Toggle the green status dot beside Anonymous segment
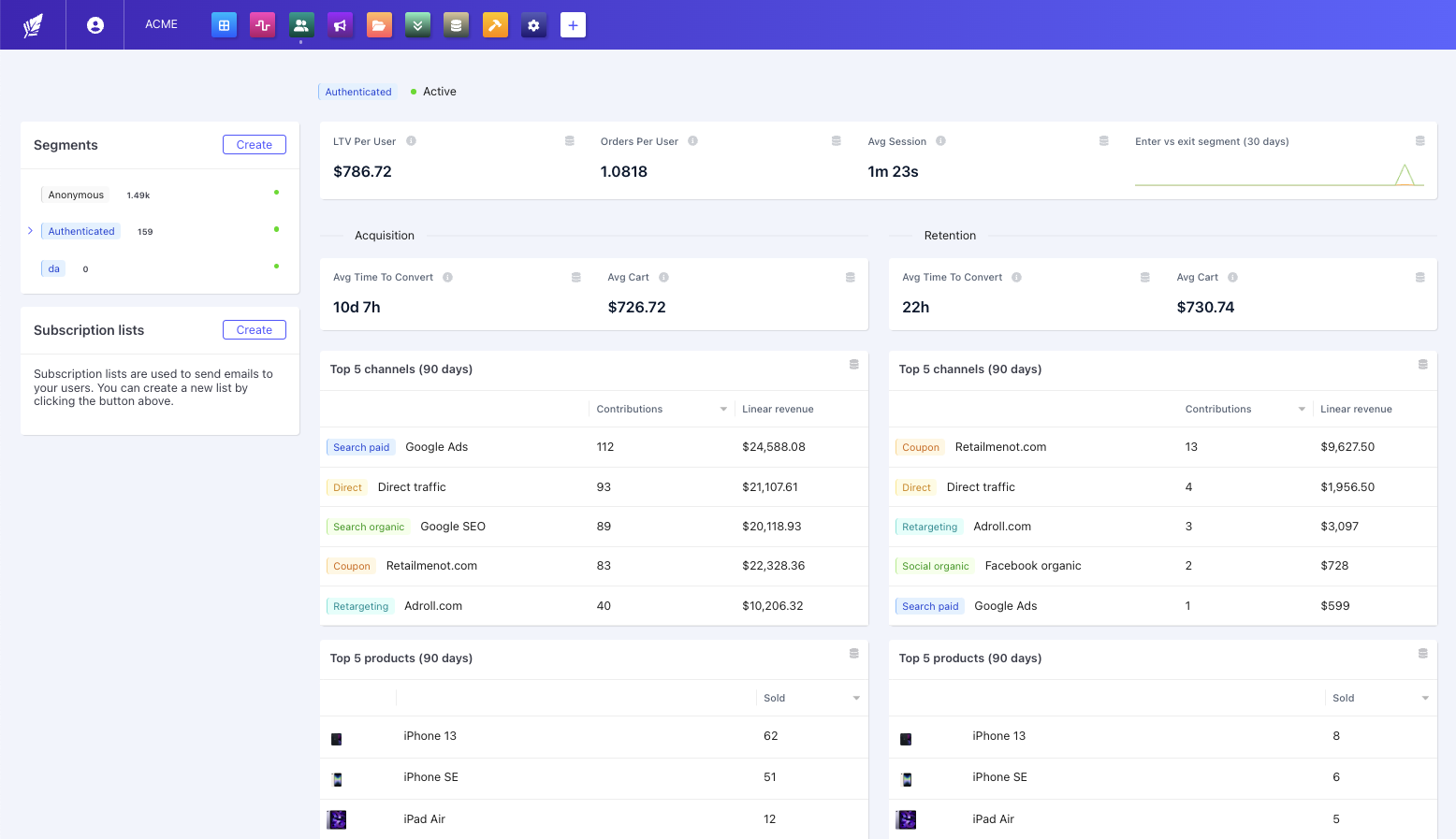1456x839 pixels. pyautogui.click(x=276, y=192)
